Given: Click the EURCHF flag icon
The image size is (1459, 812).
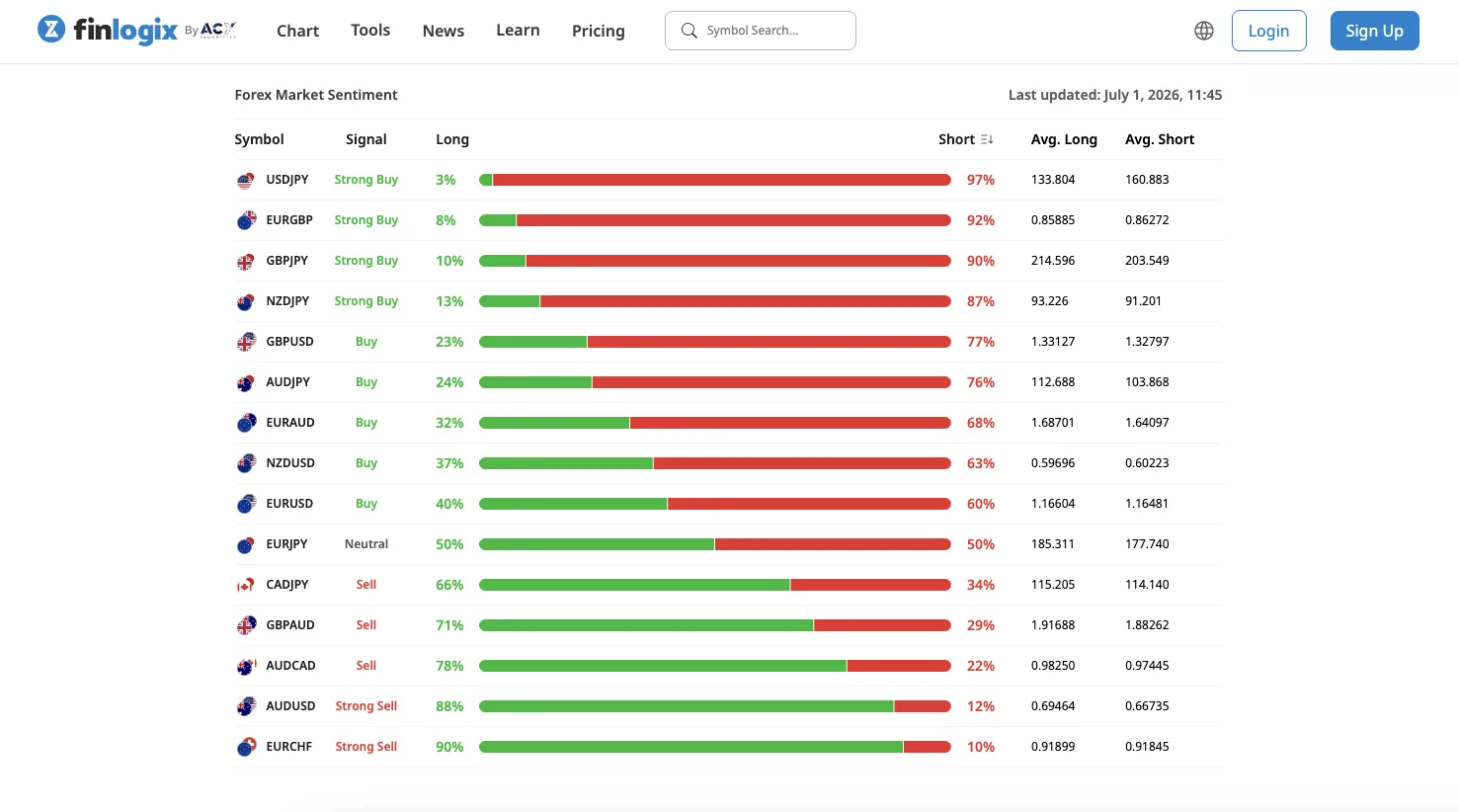Looking at the screenshot, I should [246, 748].
